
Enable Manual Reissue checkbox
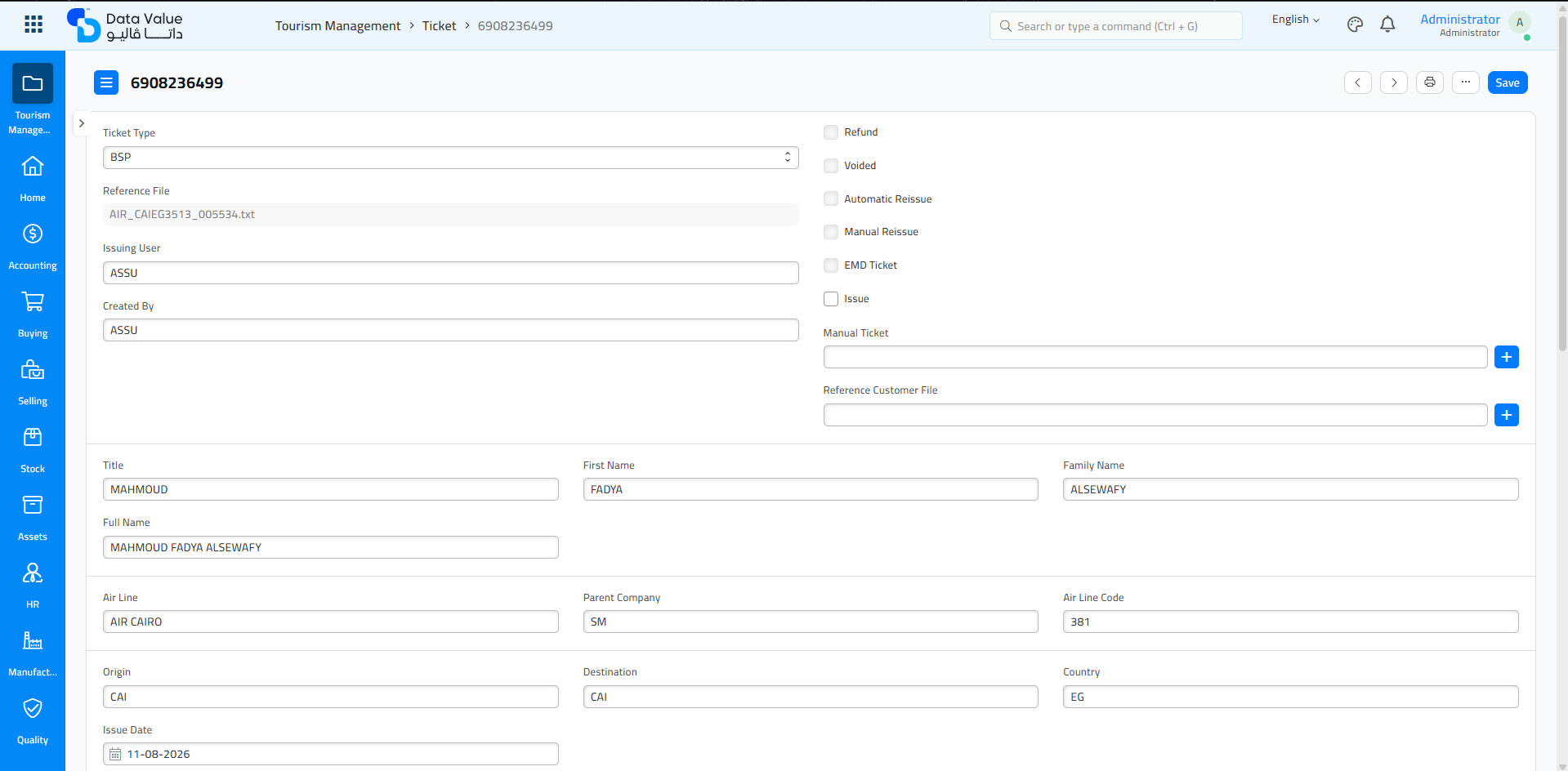tap(831, 232)
